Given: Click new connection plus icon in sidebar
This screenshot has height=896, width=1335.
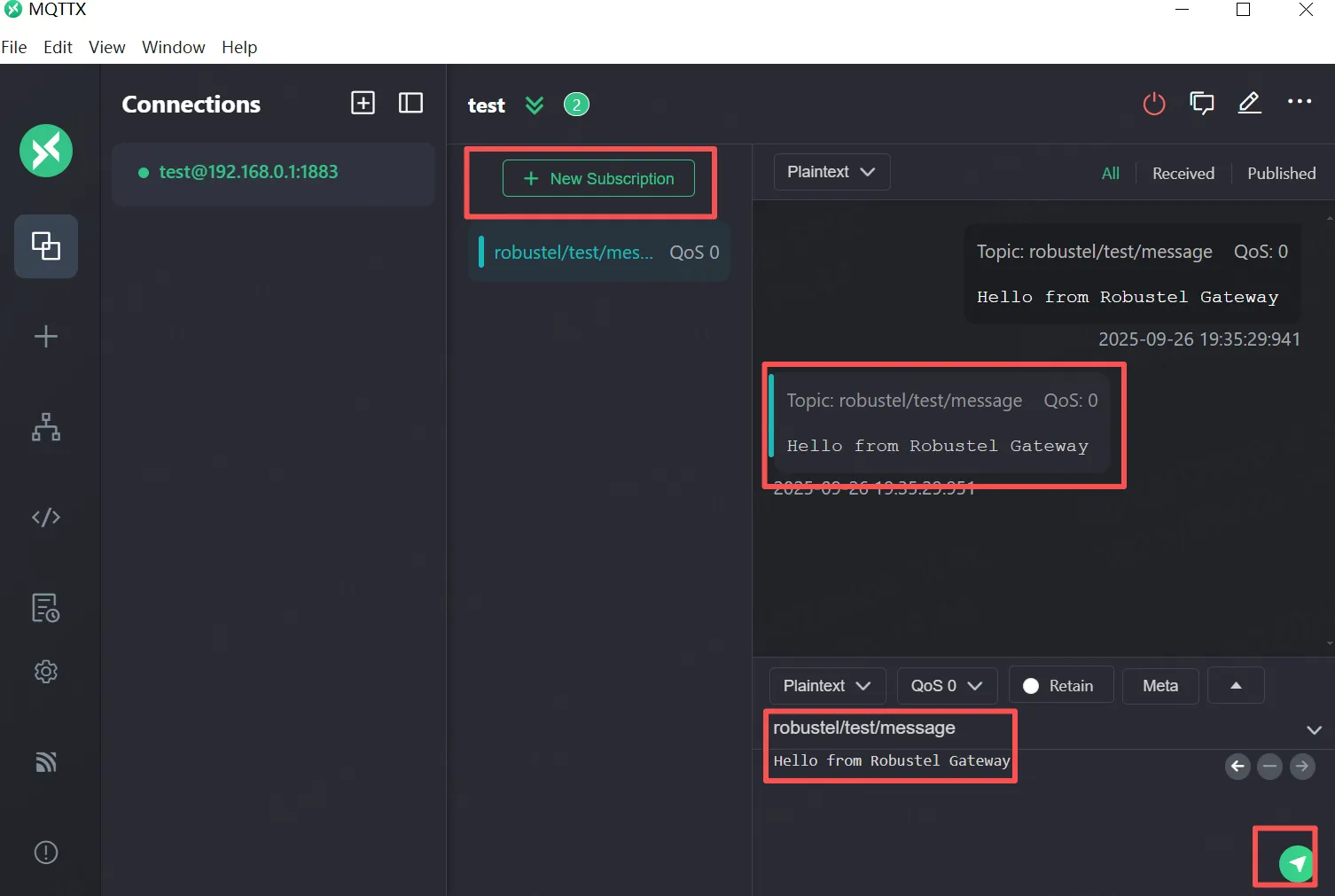Looking at the screenshot, I should (x=46, y=337).
